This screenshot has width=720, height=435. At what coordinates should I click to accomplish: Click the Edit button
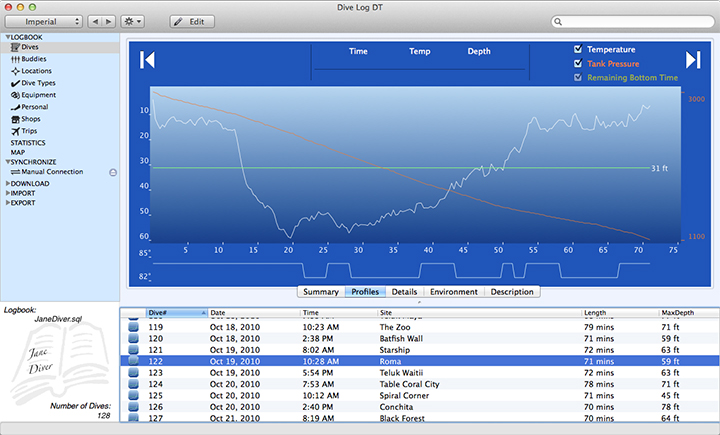[x=191, y=21]
